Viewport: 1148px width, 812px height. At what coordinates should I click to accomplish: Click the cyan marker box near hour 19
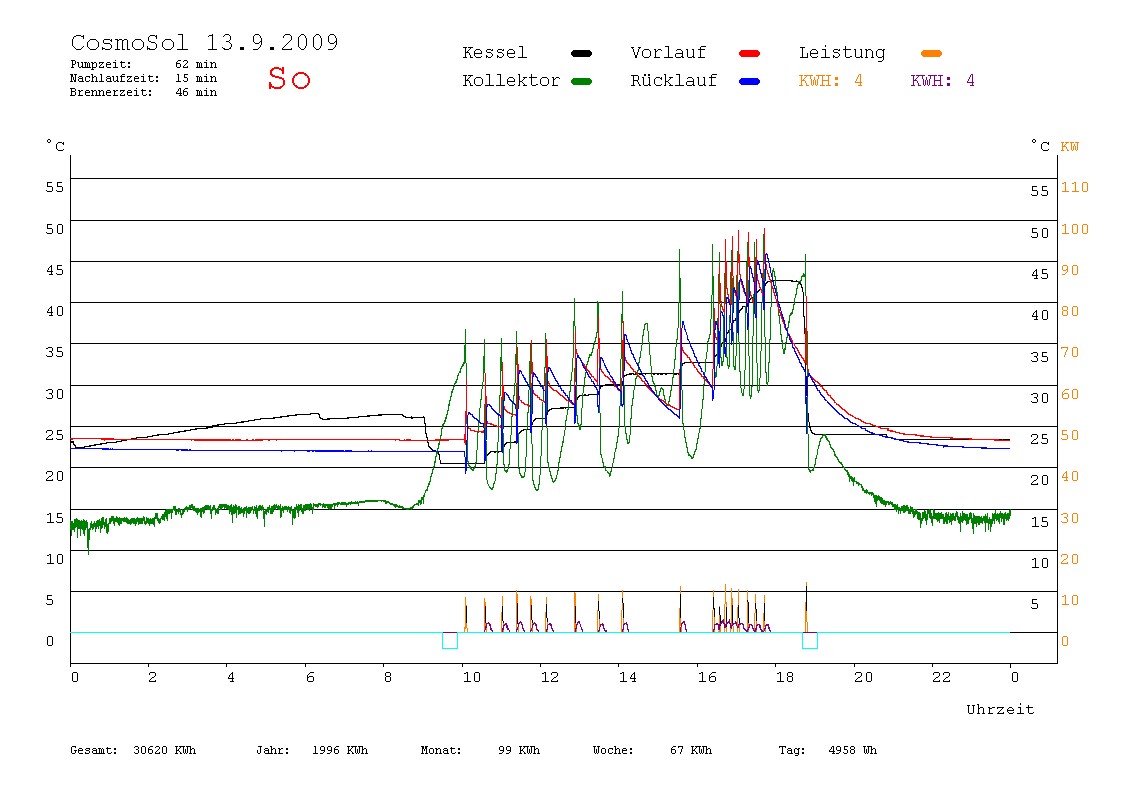(810, 641)
